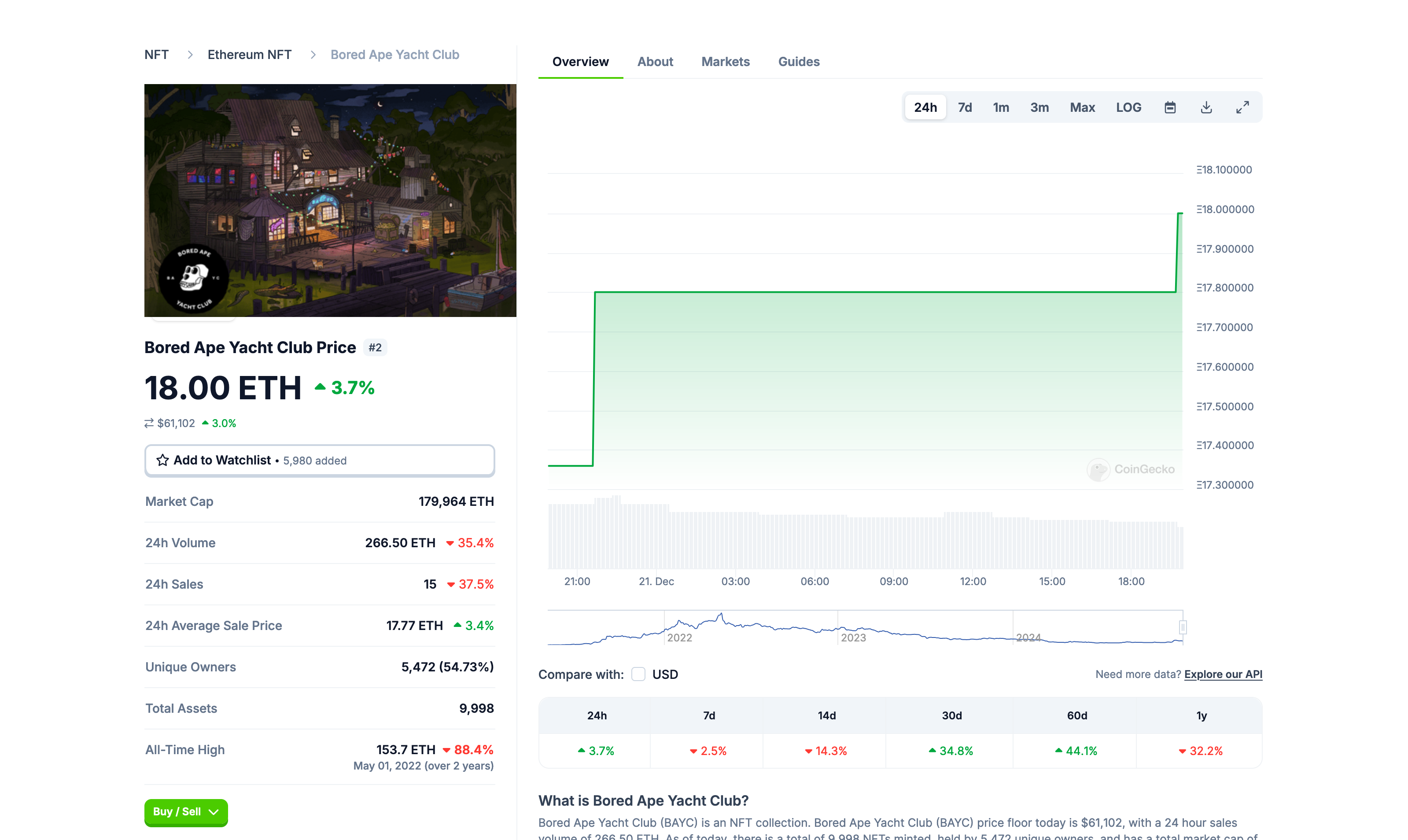Click the 1y value 32.2% cell
The width and height of the screenshot is (1408, 840).
(1200, 751)
